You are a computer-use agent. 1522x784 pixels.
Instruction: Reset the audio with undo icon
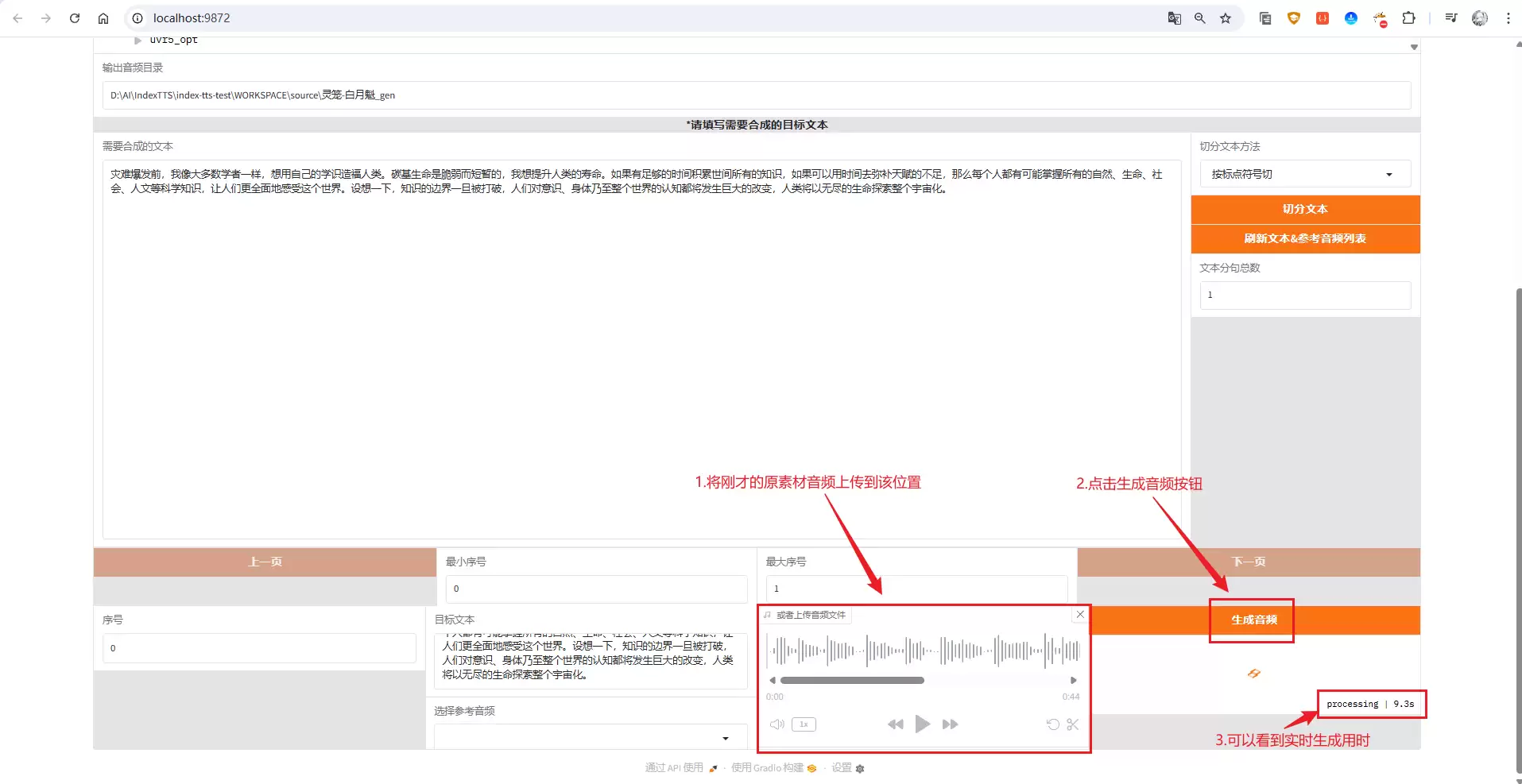(1052, 724)
